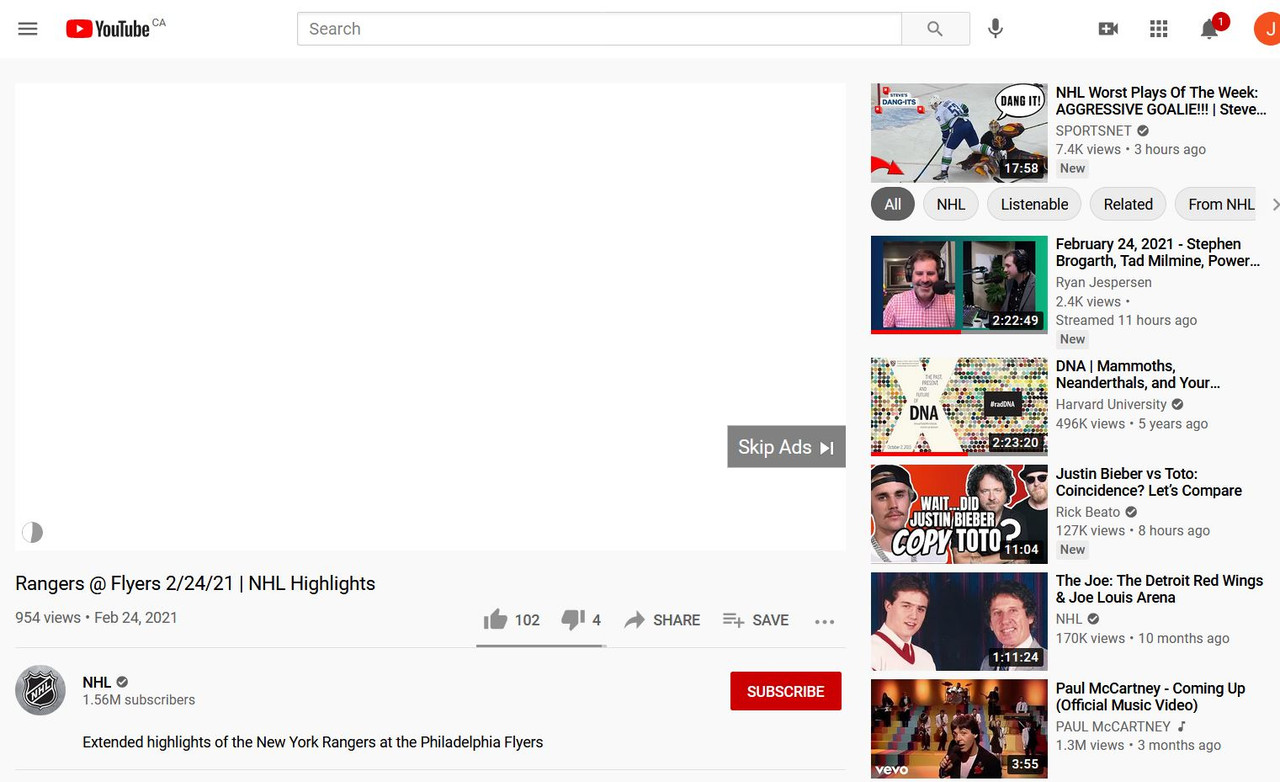Image resolution: width=1280 pixels, height=782 pixels.
Task: Open NHL Worst Plays thumbnail
Action: pyautogui.click(x=959, y=133)
